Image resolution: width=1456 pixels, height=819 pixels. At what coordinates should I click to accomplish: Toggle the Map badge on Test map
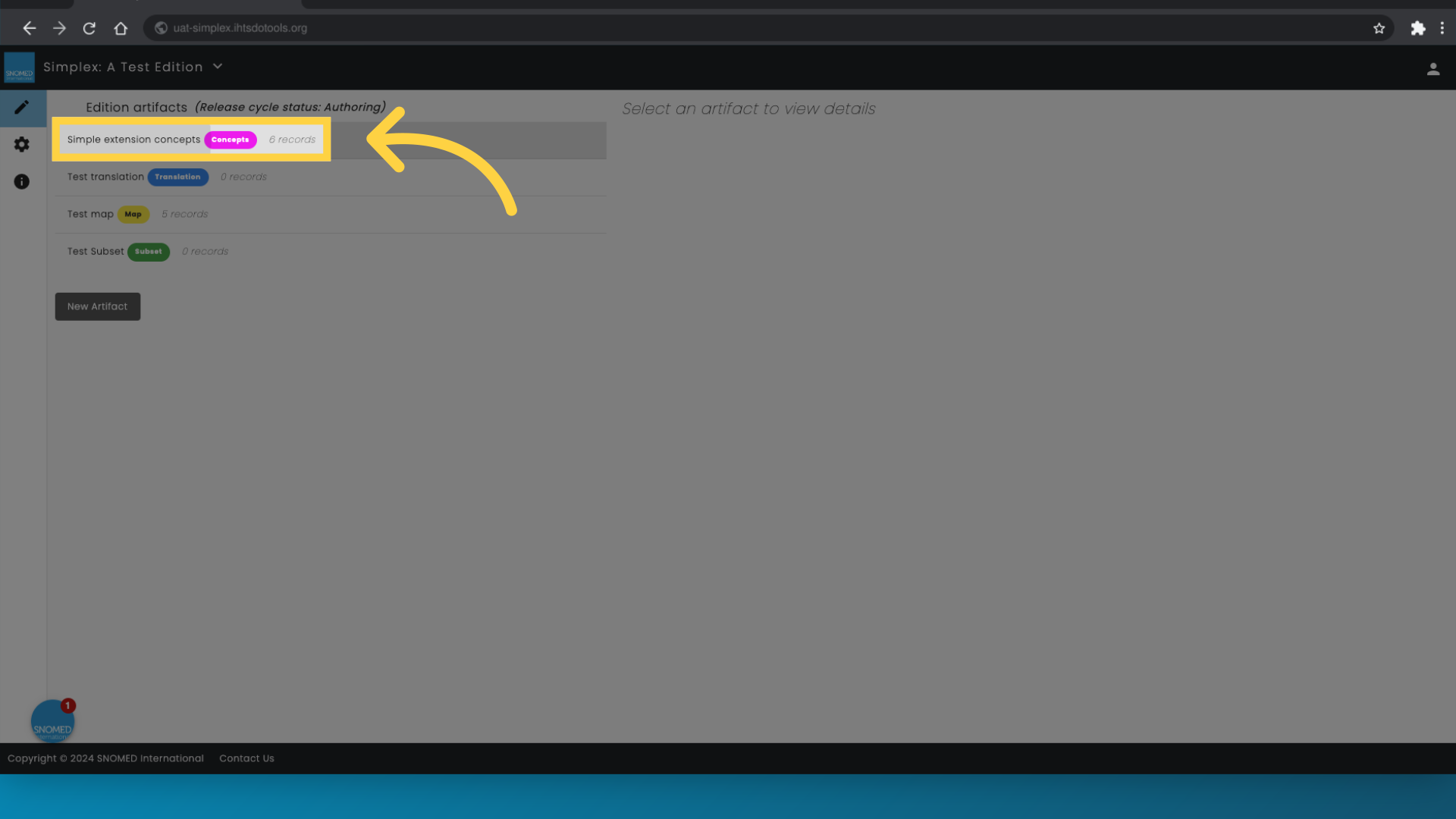133,214
